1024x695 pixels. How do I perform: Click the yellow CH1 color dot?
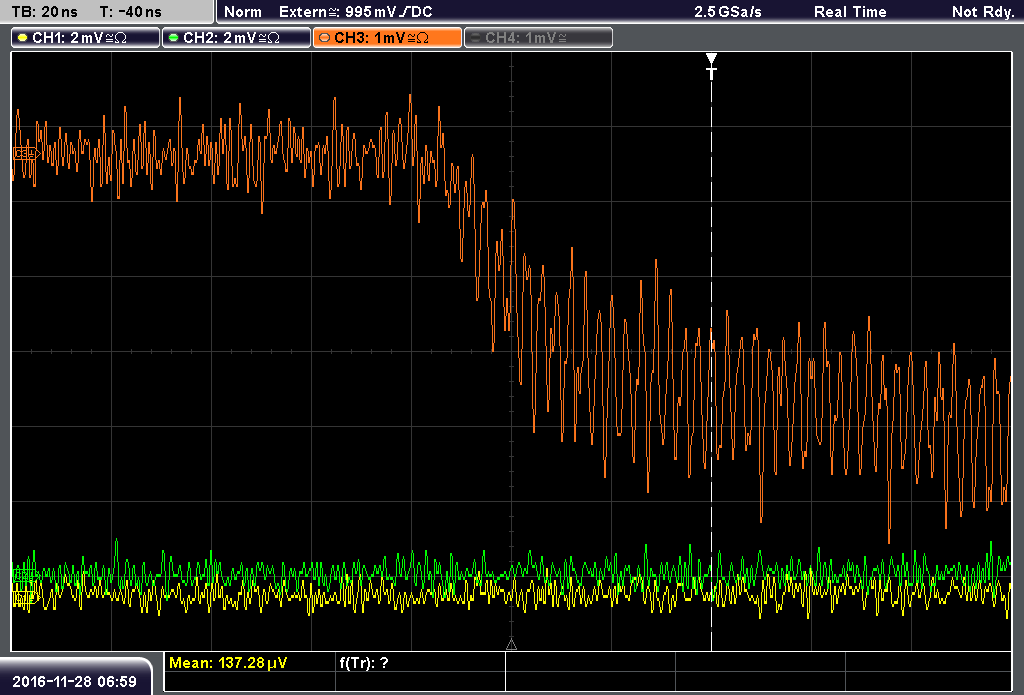pyautogui.click(x=22, y=38)
